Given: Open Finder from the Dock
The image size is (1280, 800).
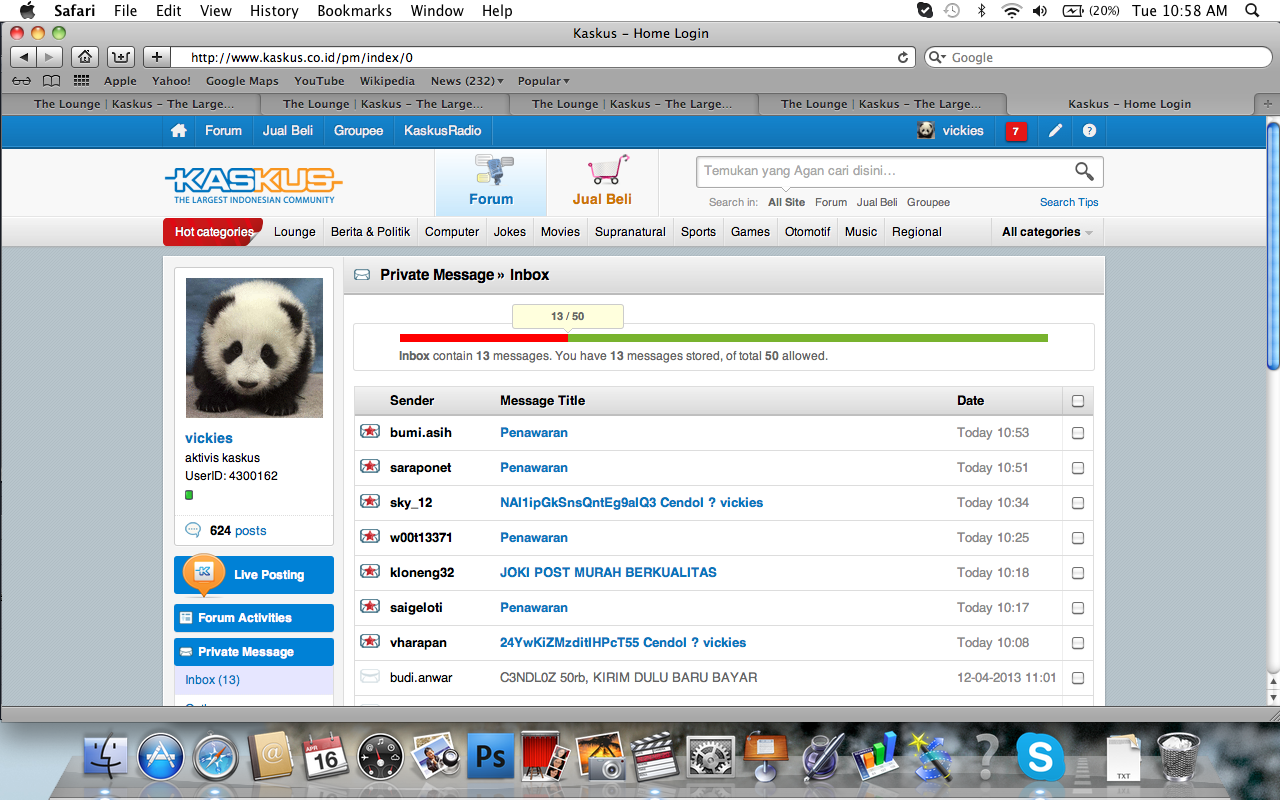Looking at the screenshot, I should tap(105, 757).
